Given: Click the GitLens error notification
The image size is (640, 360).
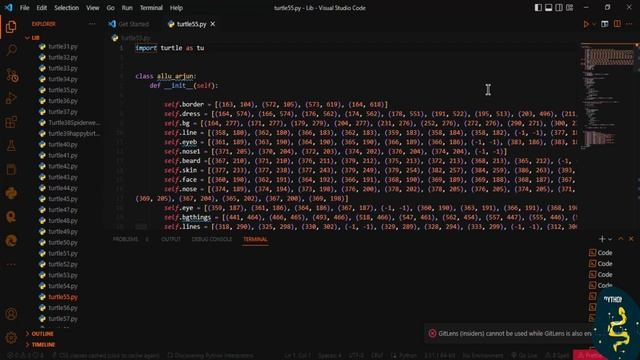Looking at the screenshot, I should tap(510, 333).
